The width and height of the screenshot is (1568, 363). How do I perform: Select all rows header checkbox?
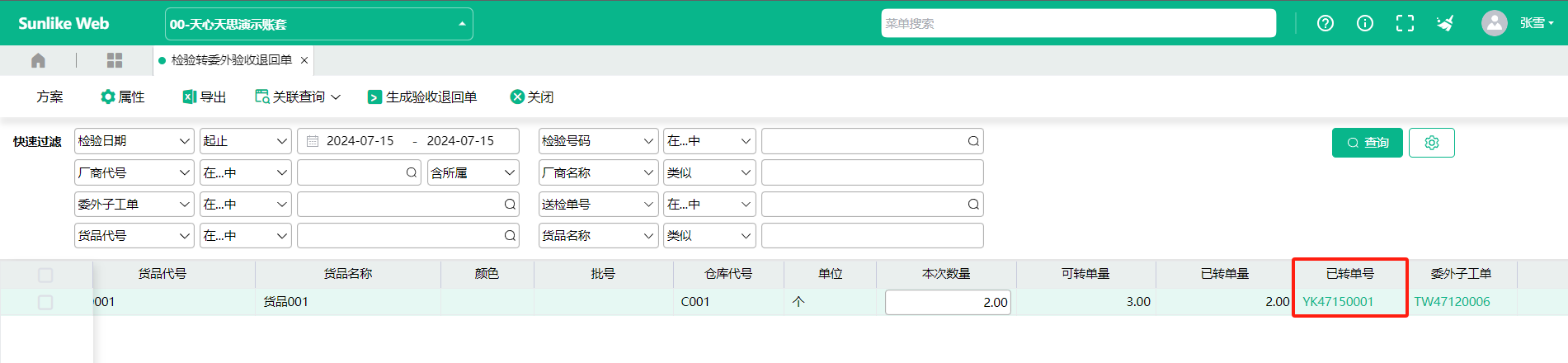(x=45, y=275)
